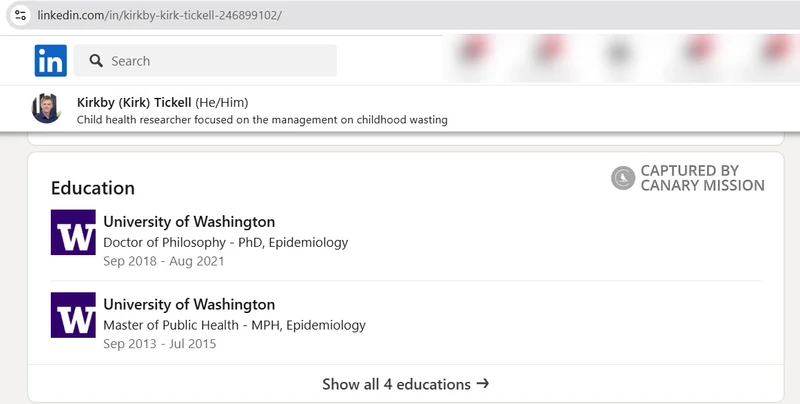
Task: Click the arrow beside Show all 4 educations
Action: [x=483, y=384]
